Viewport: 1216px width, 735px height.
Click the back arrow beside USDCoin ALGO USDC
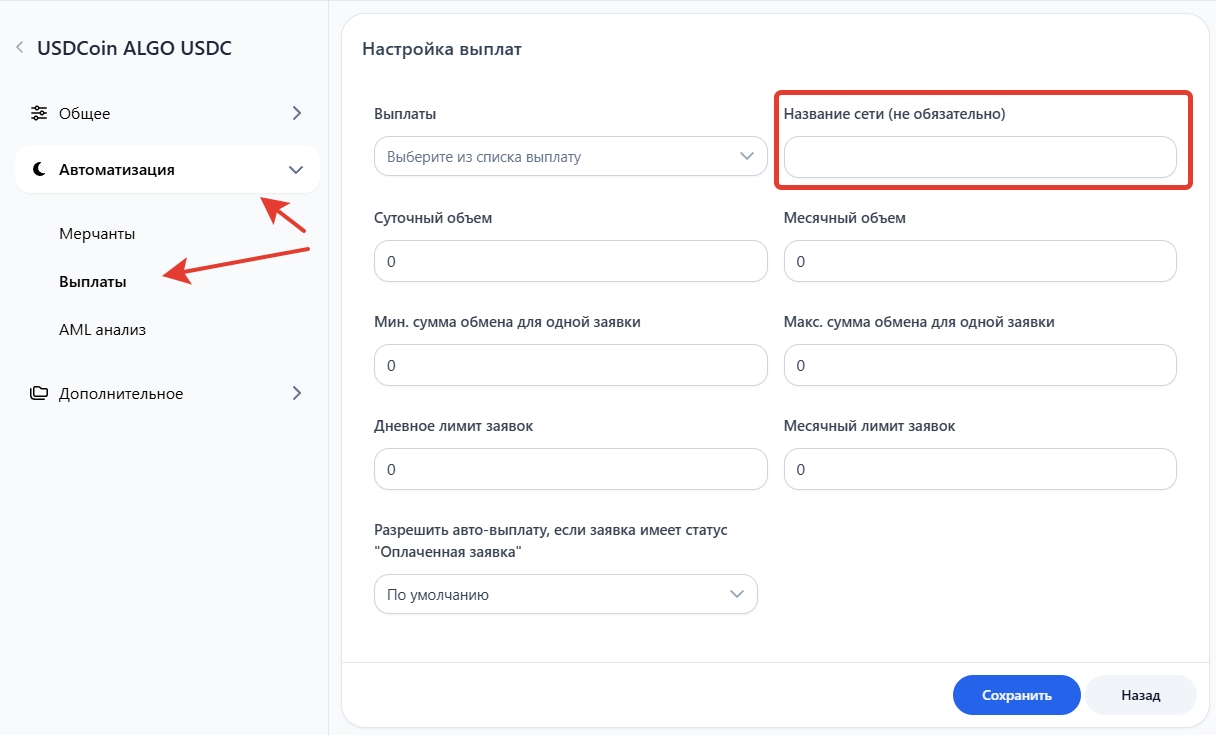click(20, 48)
